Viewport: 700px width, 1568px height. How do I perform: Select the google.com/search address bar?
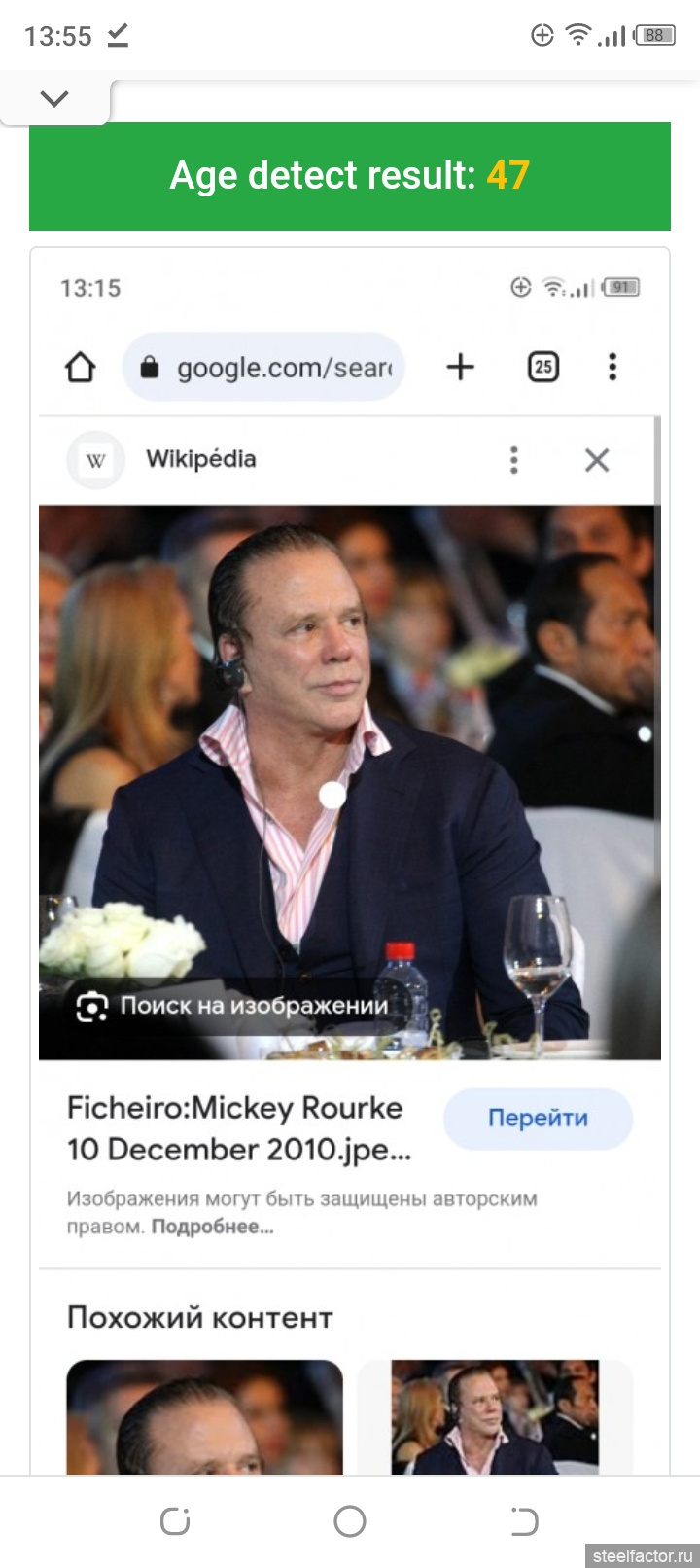pos(263,367)
